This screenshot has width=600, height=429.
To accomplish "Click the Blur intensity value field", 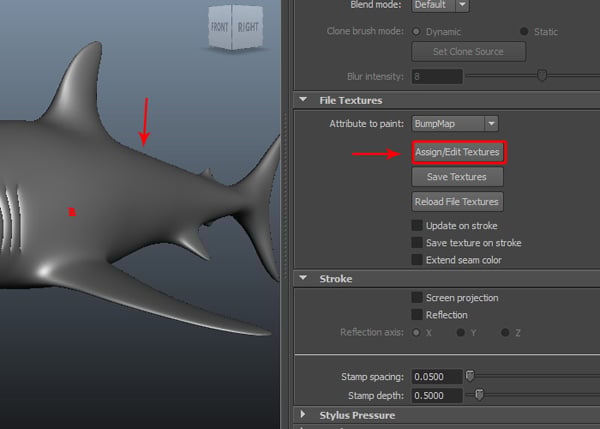I will point(437,77).
